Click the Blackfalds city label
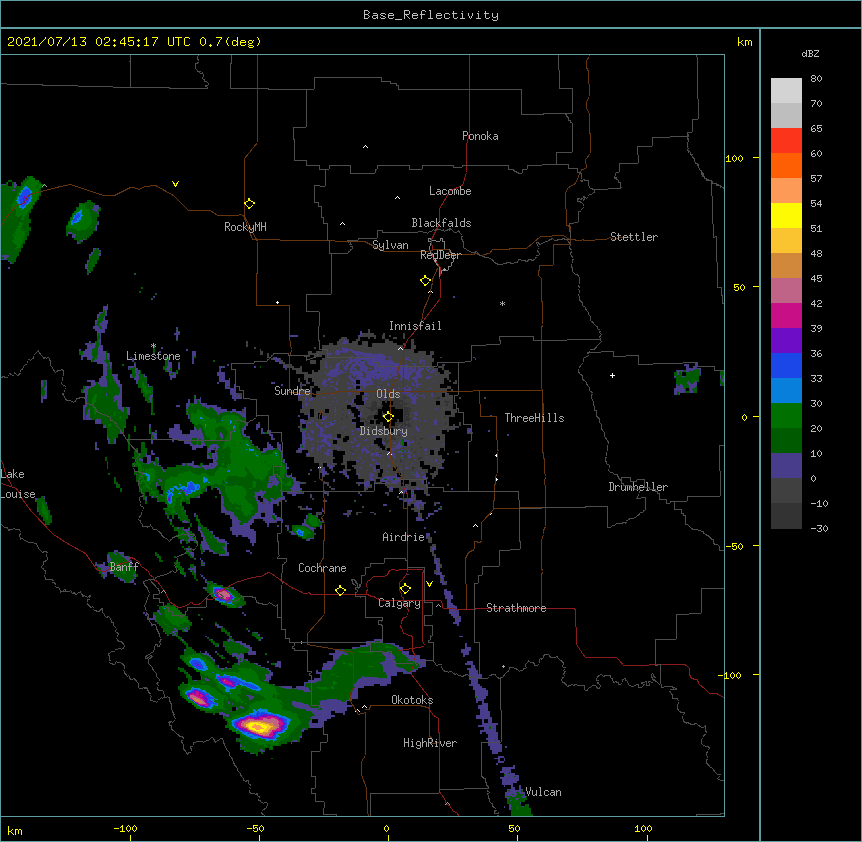The width and height of the screenshot is (862, 842). [x=441, y=223]
